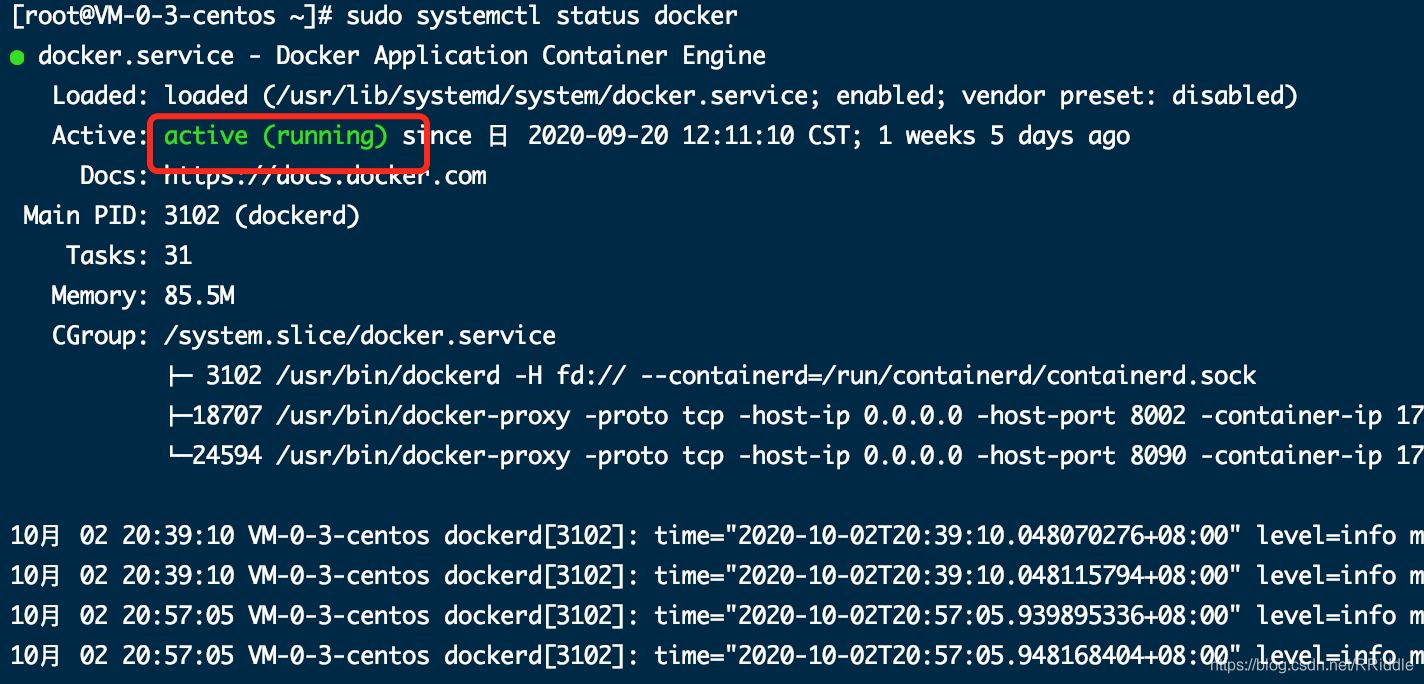Click the '-host-port 8002' argument

1081,416
